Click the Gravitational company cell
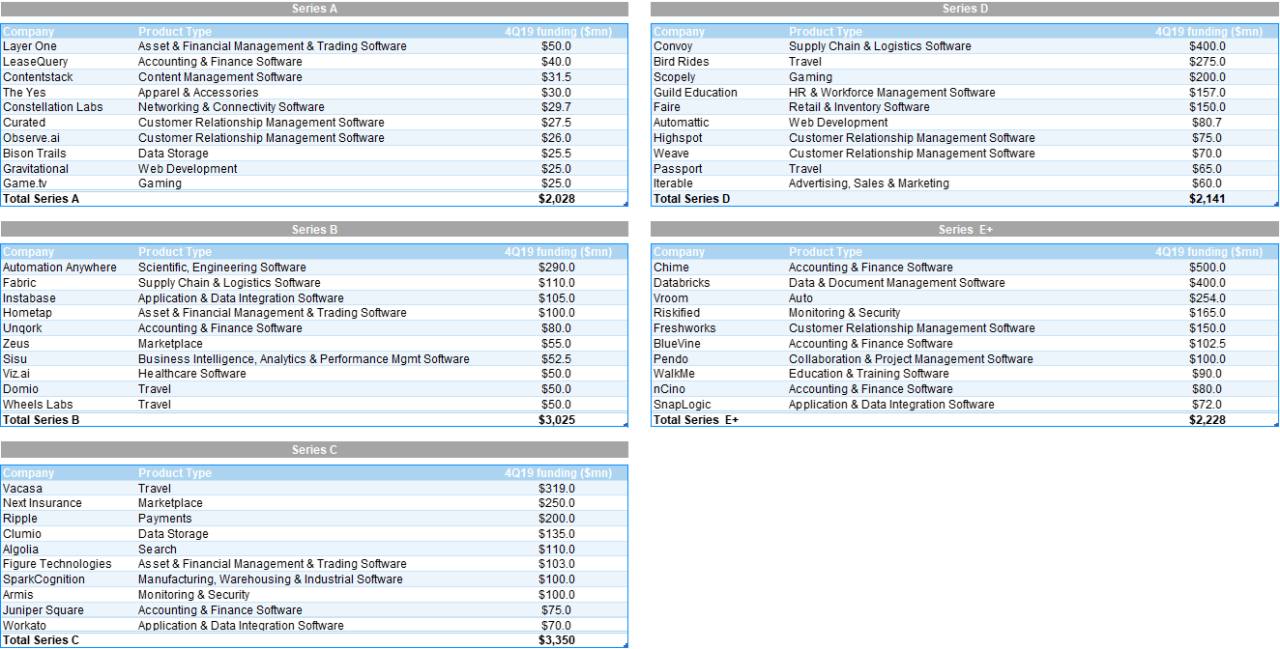This screenshot has width=1280, height=649. pos(36,169)
